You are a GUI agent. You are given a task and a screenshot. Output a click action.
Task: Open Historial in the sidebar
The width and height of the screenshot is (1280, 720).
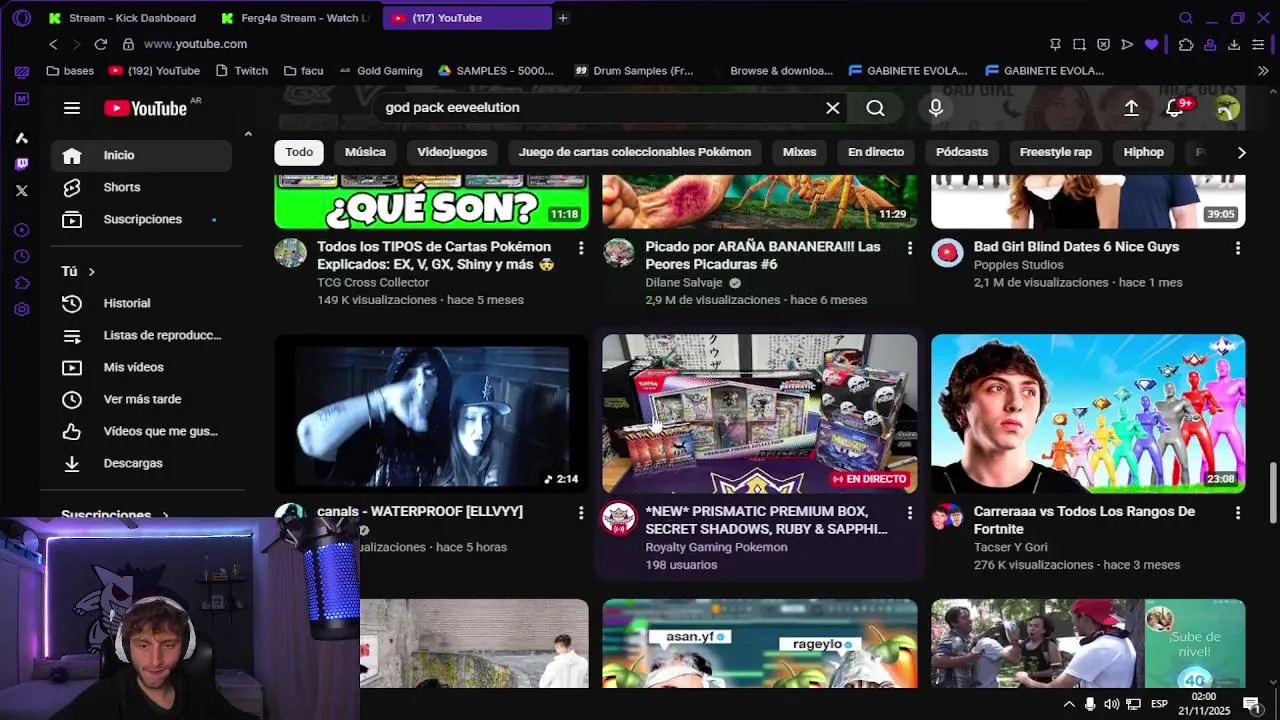[141, 303]
